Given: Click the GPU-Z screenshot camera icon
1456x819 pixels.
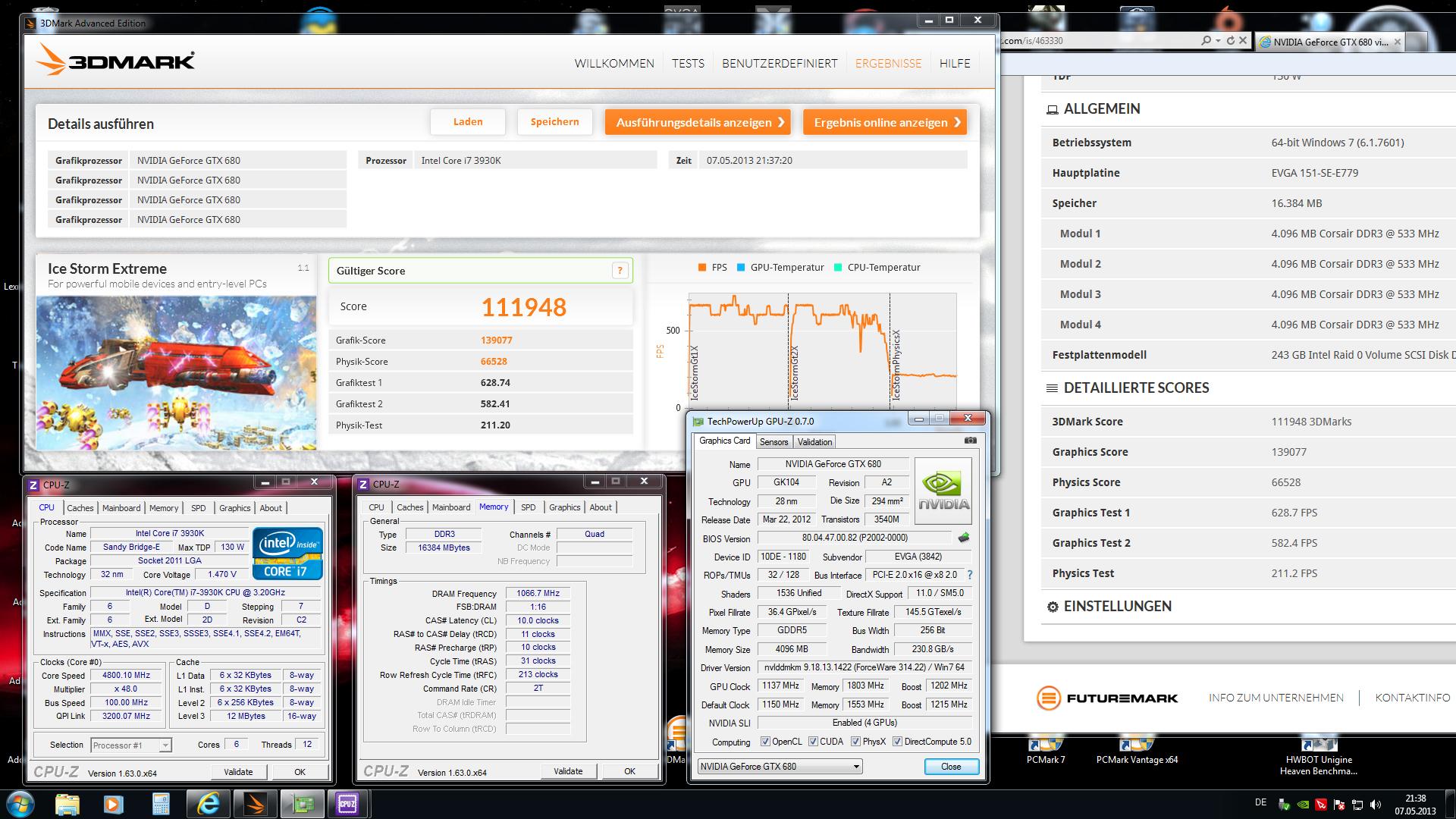Looking at the screenshot, I should point(970,441).
